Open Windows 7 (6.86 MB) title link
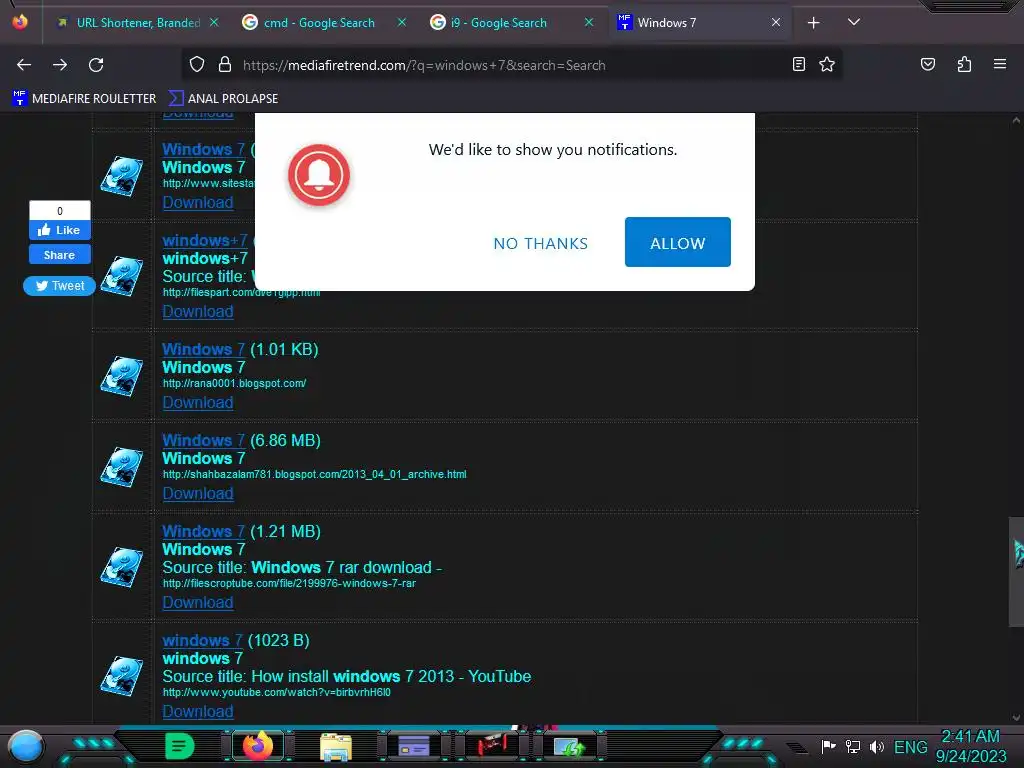Screen dimensions: 1024x768 click(x=203, y=440)
